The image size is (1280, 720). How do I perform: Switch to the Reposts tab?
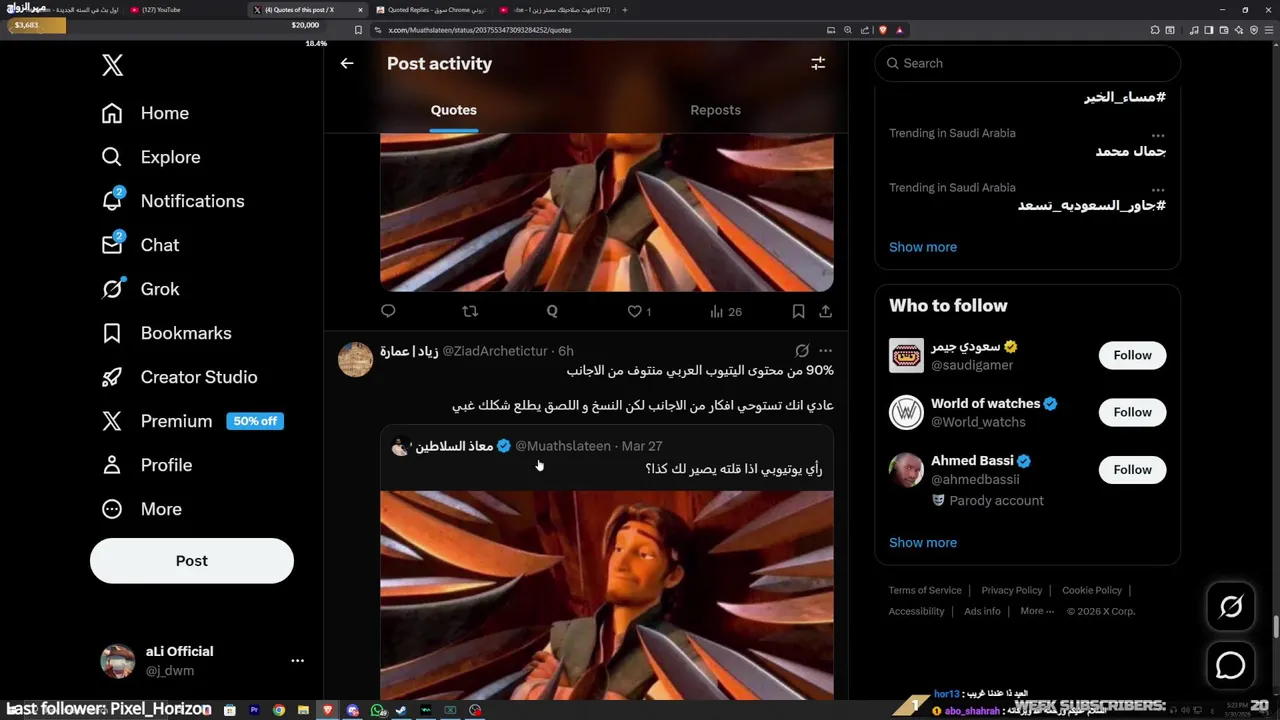pyautogui.click(x=716, y=110)
